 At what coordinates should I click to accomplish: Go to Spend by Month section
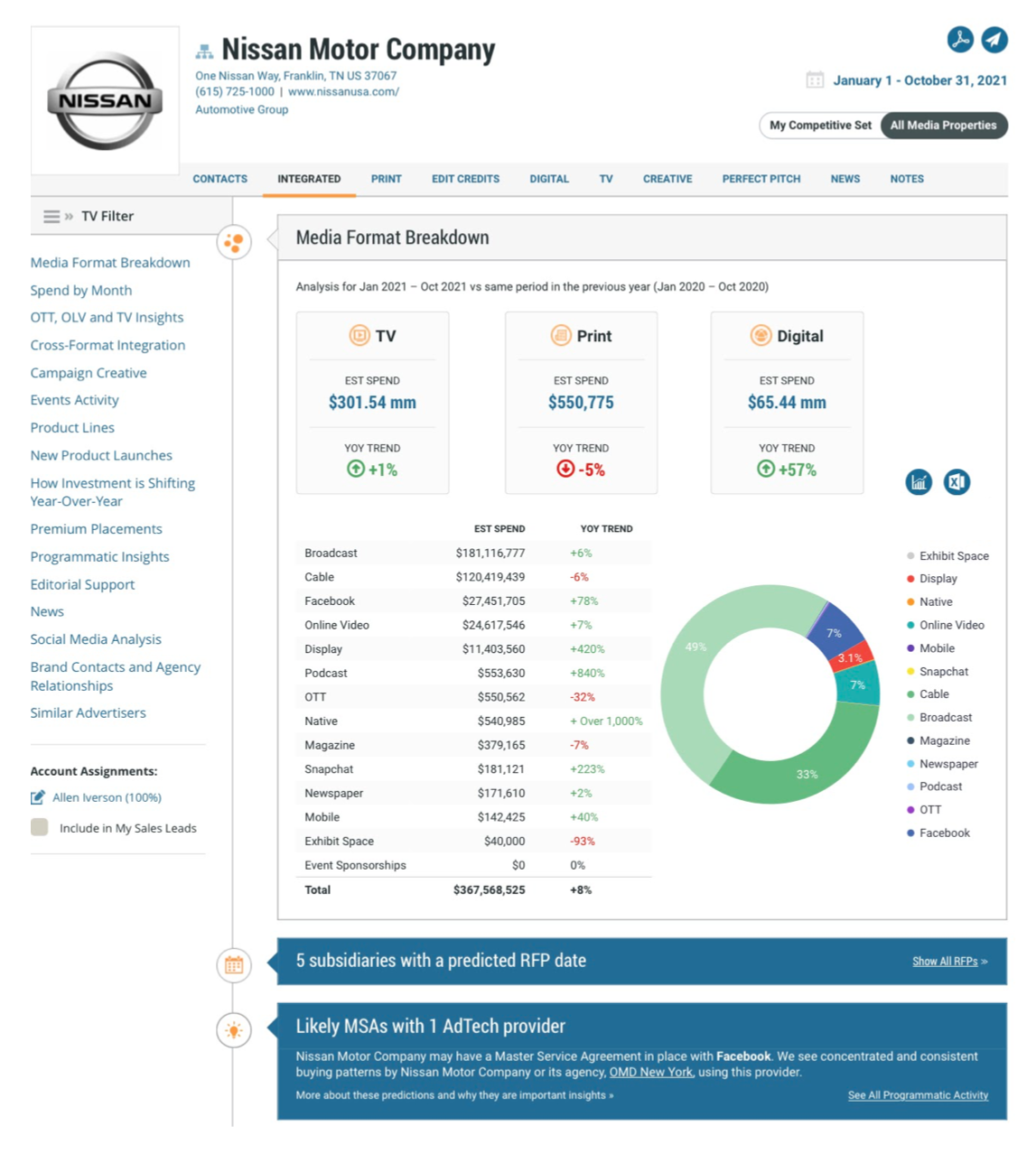pyautogui.click(x=81, y=291)
